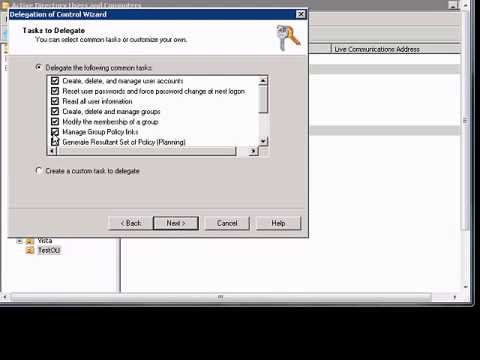Click main window scroll down arrow

[465, 286]
